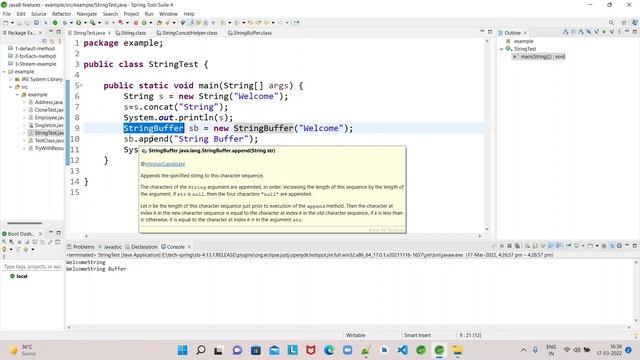This screenshot has width=640, height=360.
Task: Maximize the editor area
Action: [490, 32]
